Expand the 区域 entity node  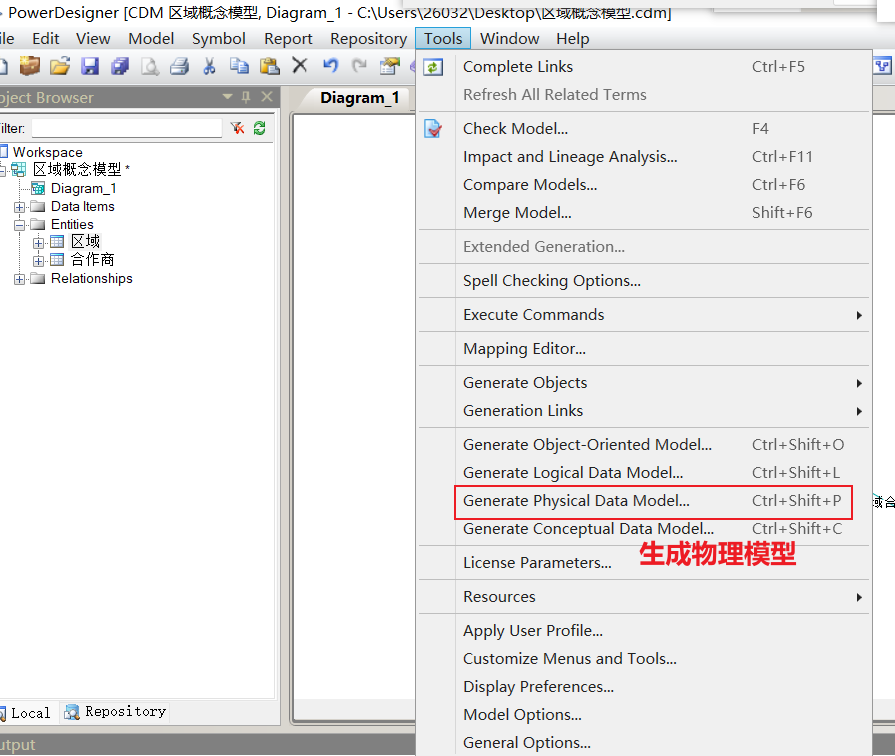click(x=38, y=243)
